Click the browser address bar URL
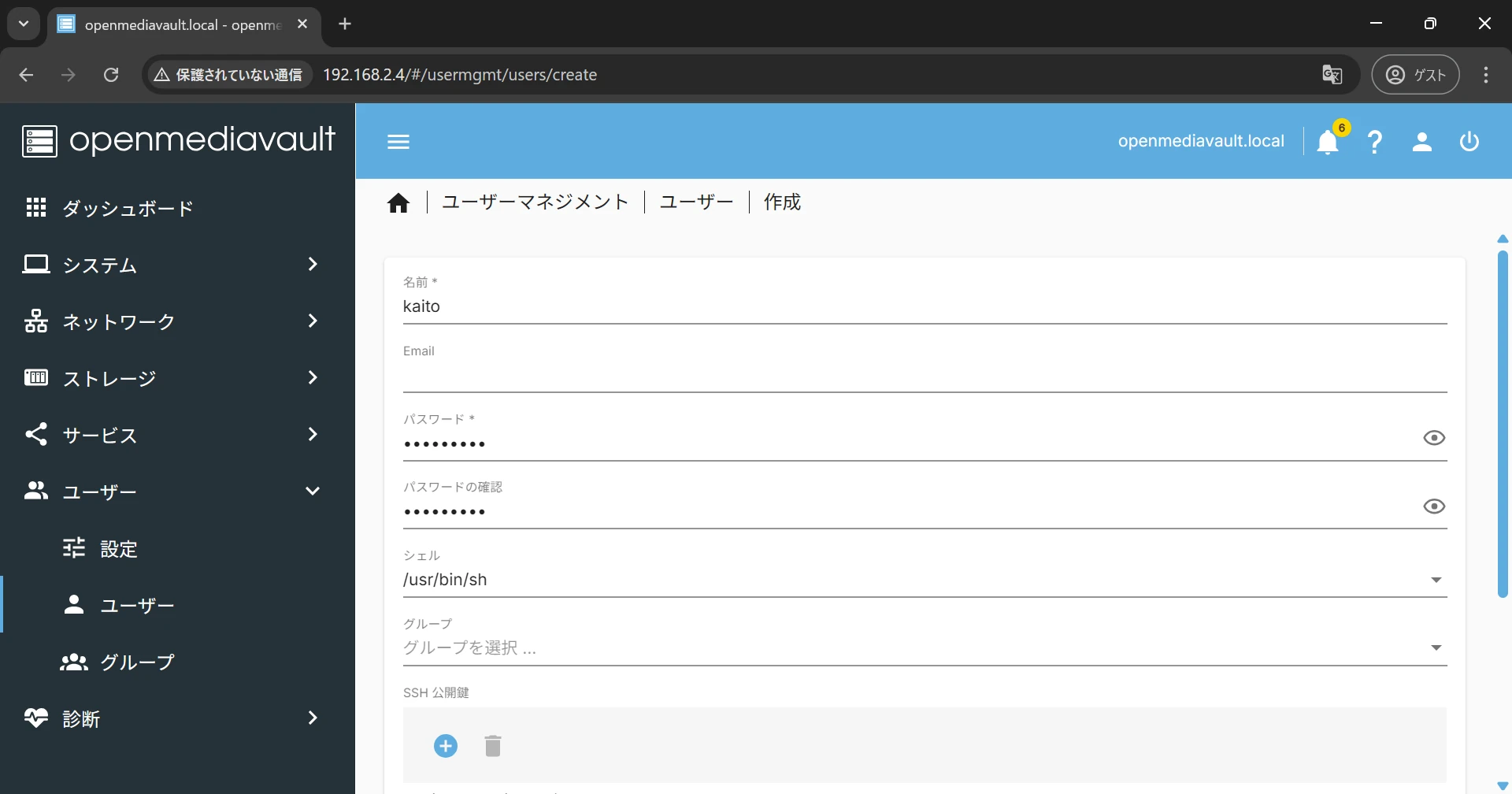1512x794 pixels. pos(460,75)
